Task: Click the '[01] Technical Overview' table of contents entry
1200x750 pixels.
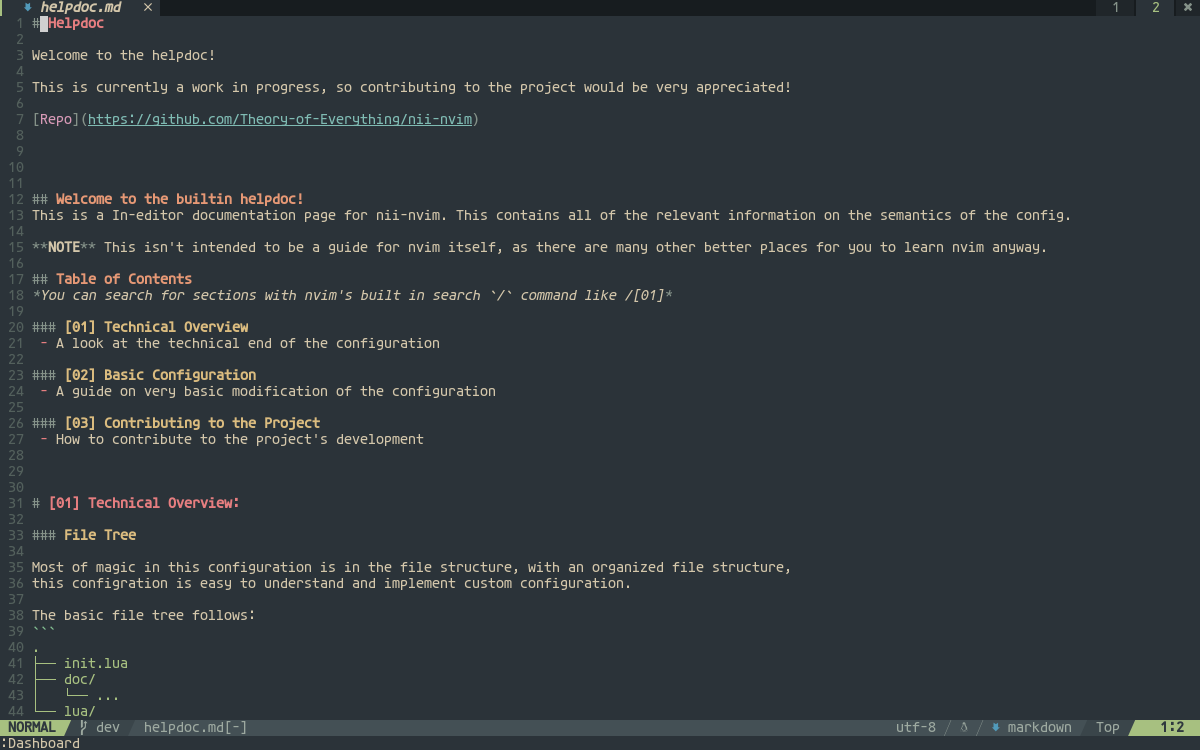Action: tap(156, 327)
